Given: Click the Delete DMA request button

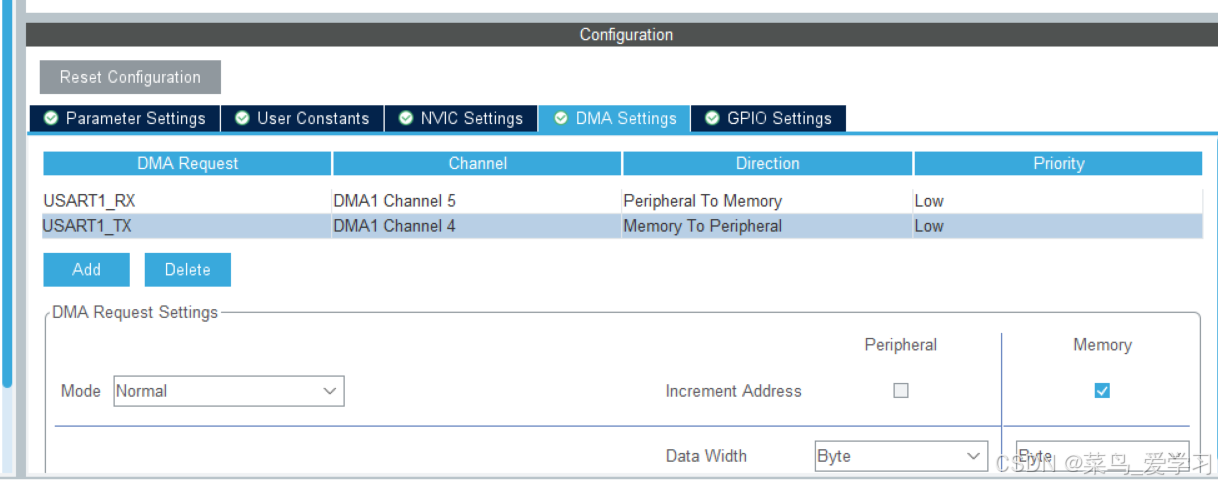Looking at the screenshot, I should click(x=188, y=270).
